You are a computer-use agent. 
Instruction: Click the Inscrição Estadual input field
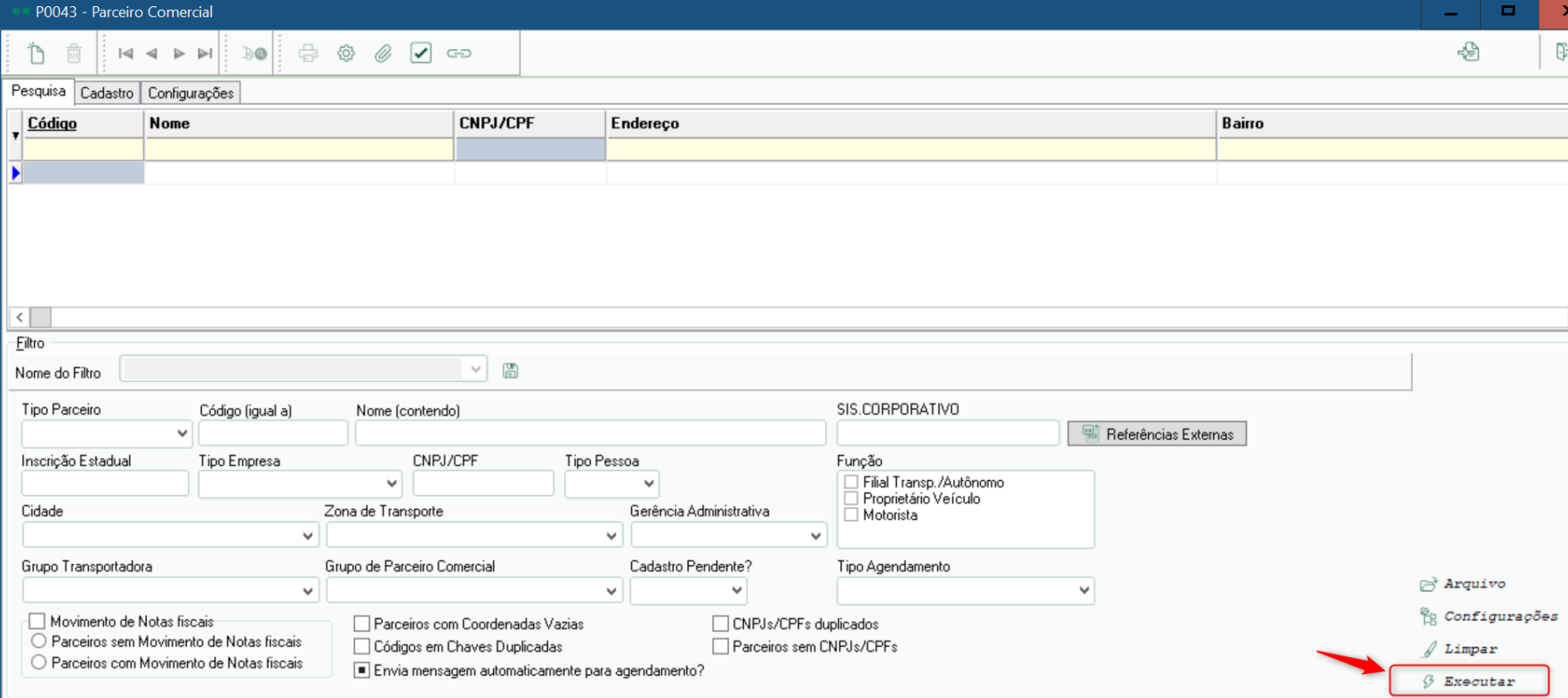click(x=105, y=483)
